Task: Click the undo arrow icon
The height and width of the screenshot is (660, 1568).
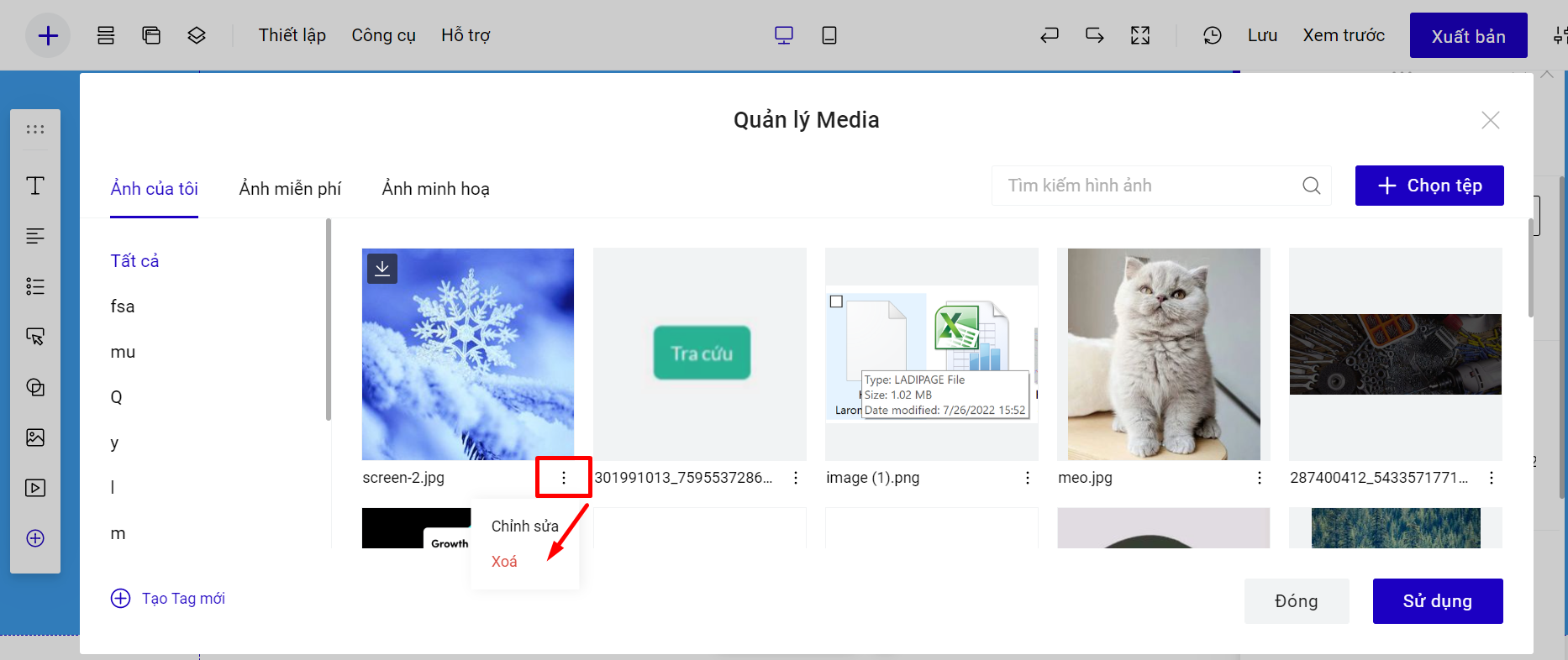Action: pos(1050,35)
